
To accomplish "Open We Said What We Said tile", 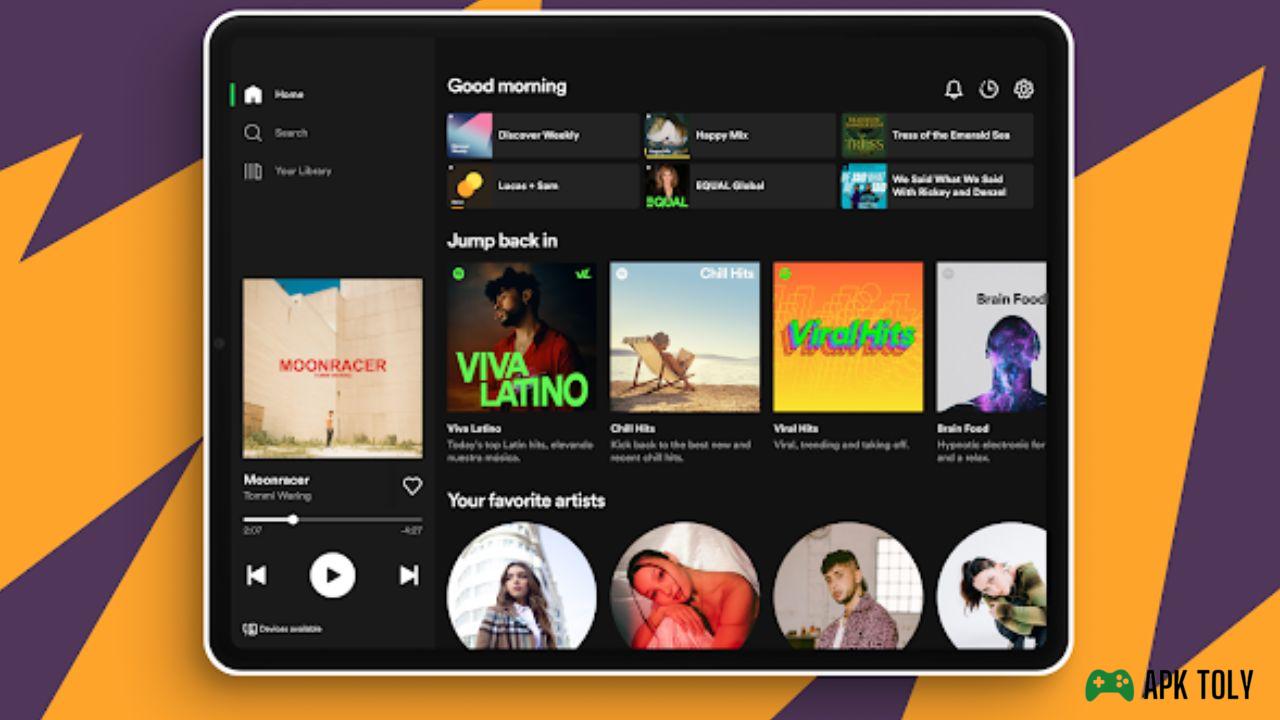I will [x=937, y=186].
